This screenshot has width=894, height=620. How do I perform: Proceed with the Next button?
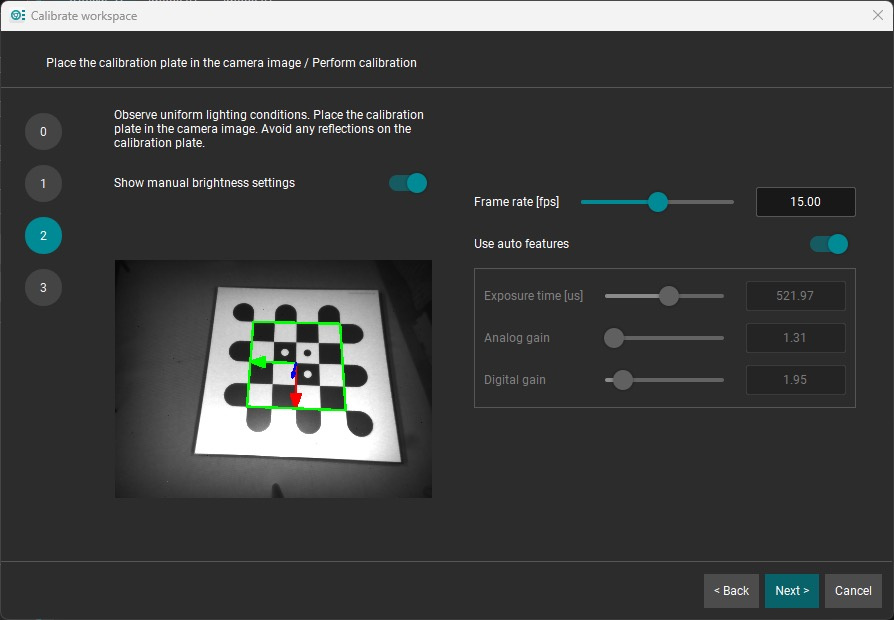pos(792,591)
